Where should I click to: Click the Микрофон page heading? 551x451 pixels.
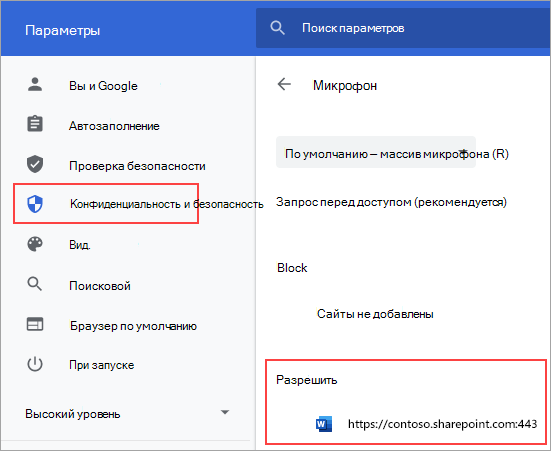(345, 85)
